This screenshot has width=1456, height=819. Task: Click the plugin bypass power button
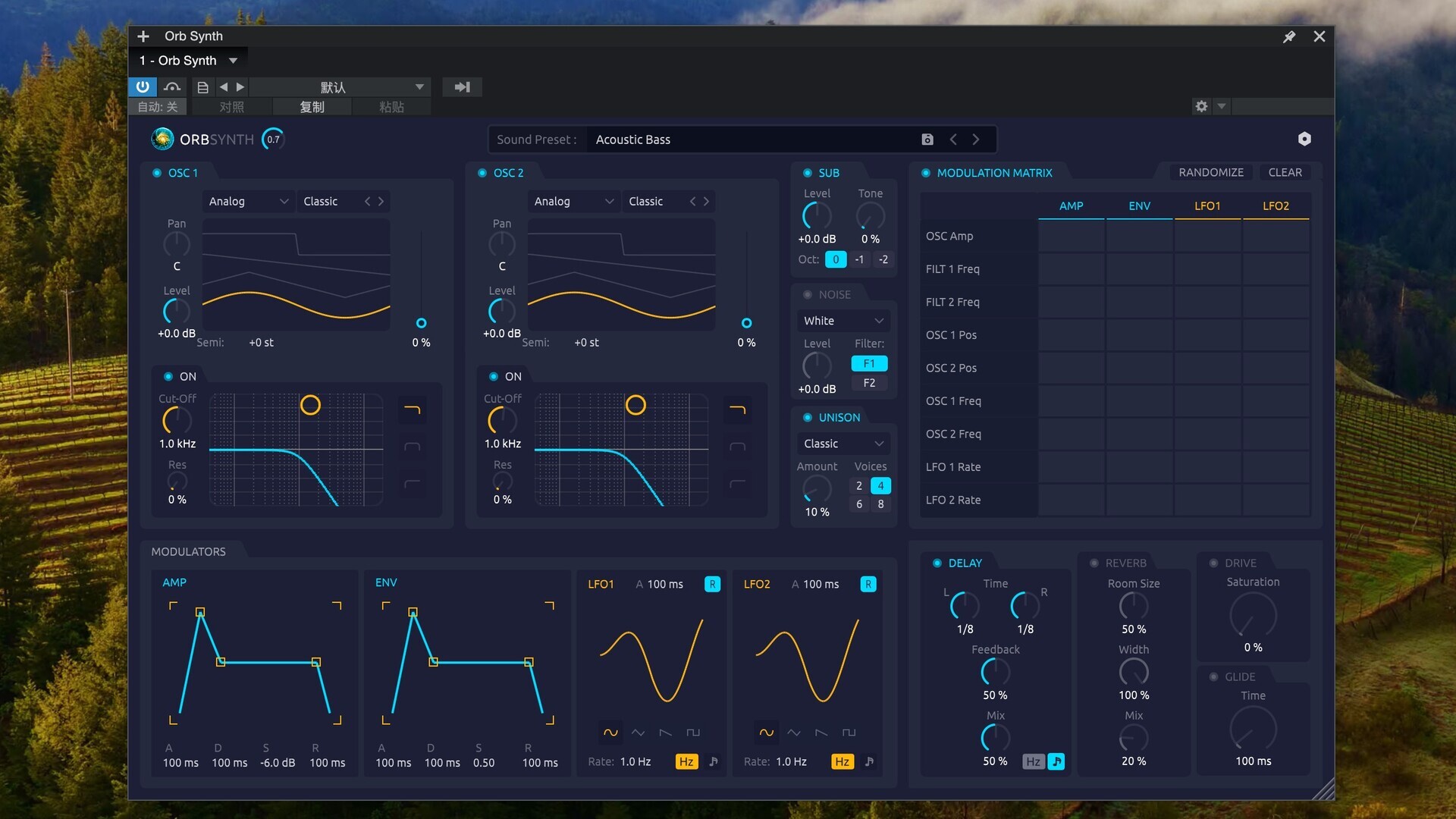(143, 87)
